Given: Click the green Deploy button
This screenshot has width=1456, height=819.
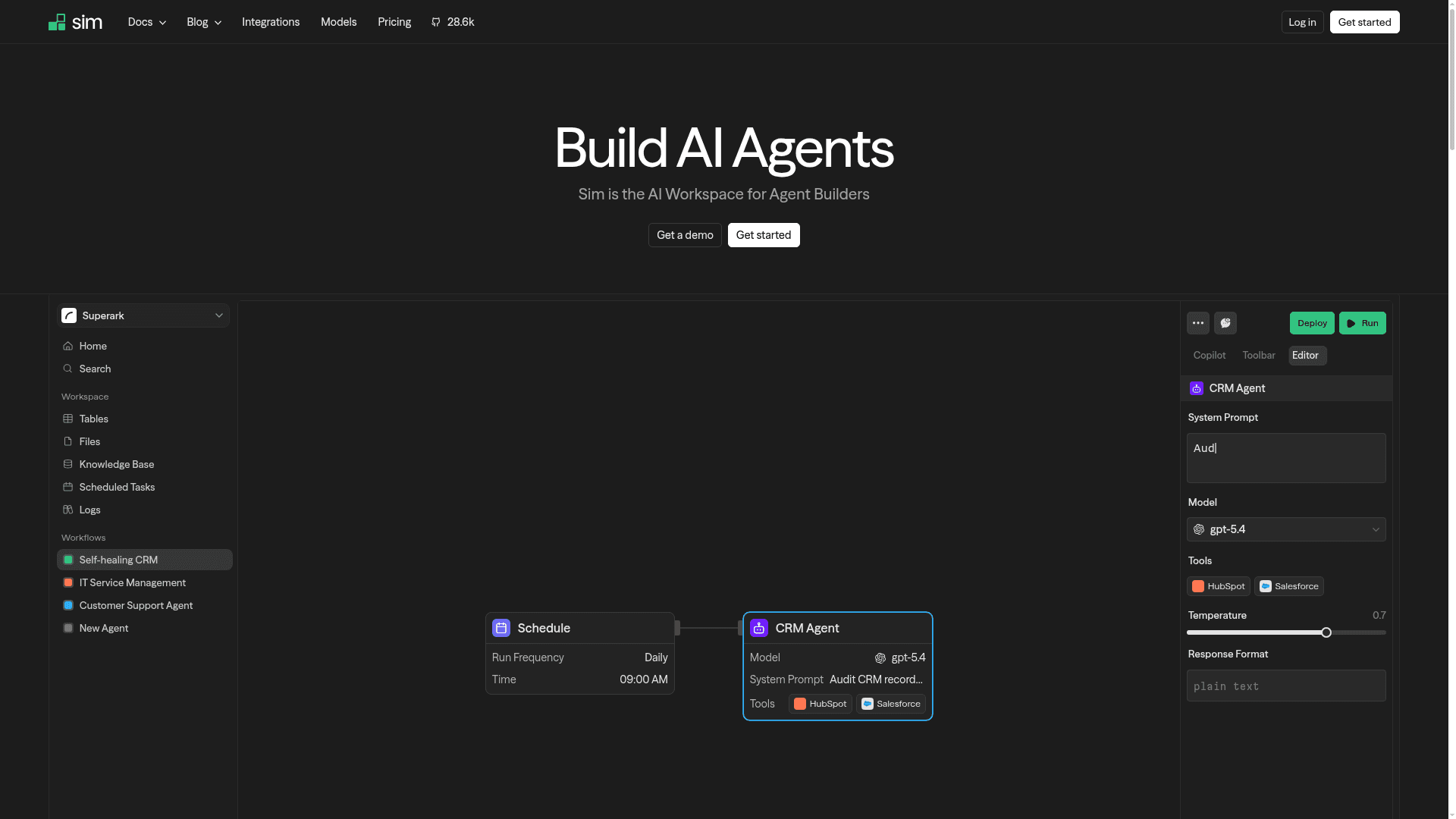Looking at the screenshot, I should 1312,323.
